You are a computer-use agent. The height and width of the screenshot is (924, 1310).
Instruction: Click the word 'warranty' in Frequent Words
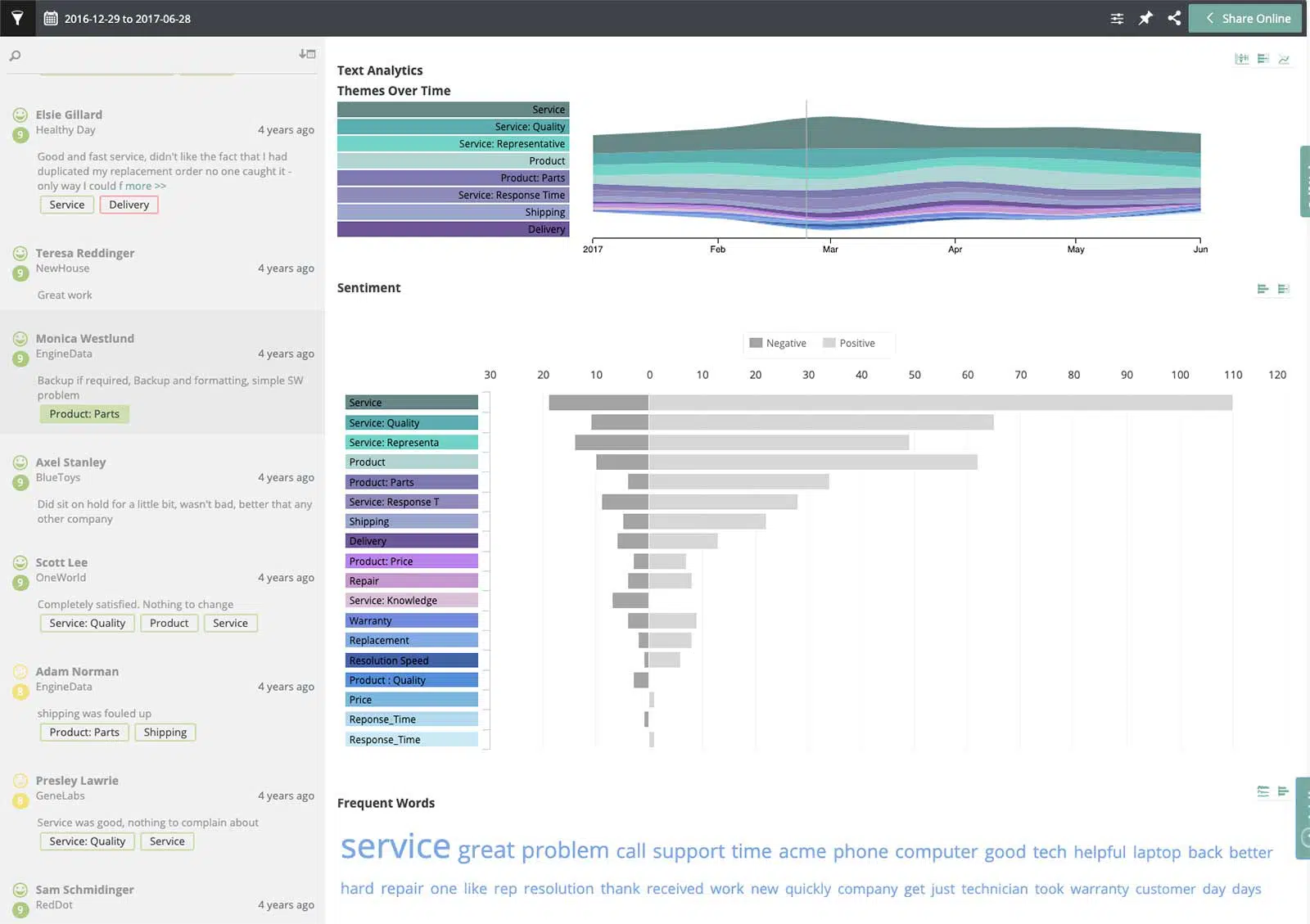(1099, 889)
